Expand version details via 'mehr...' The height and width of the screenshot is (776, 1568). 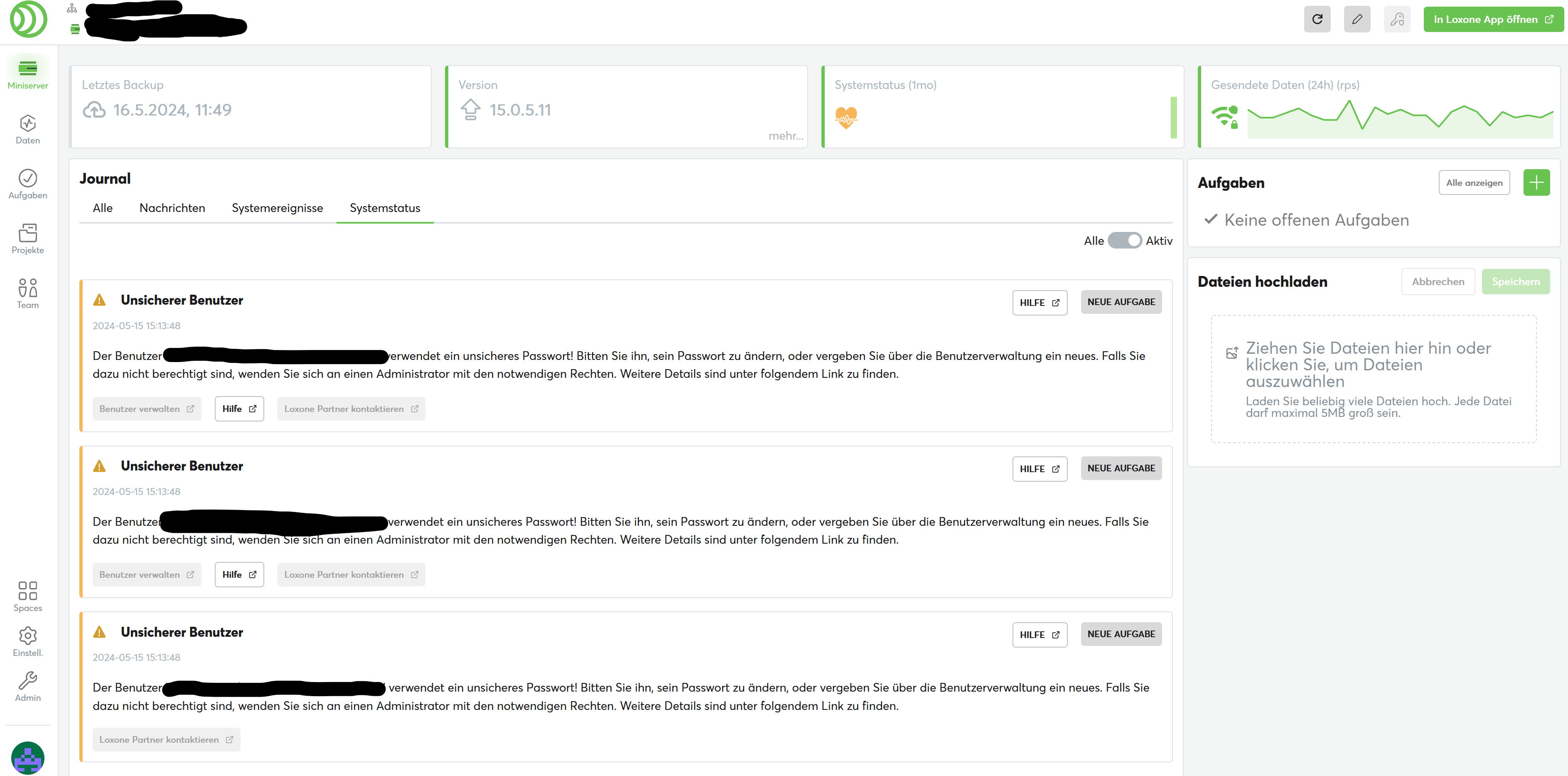(x=785, y=136)
